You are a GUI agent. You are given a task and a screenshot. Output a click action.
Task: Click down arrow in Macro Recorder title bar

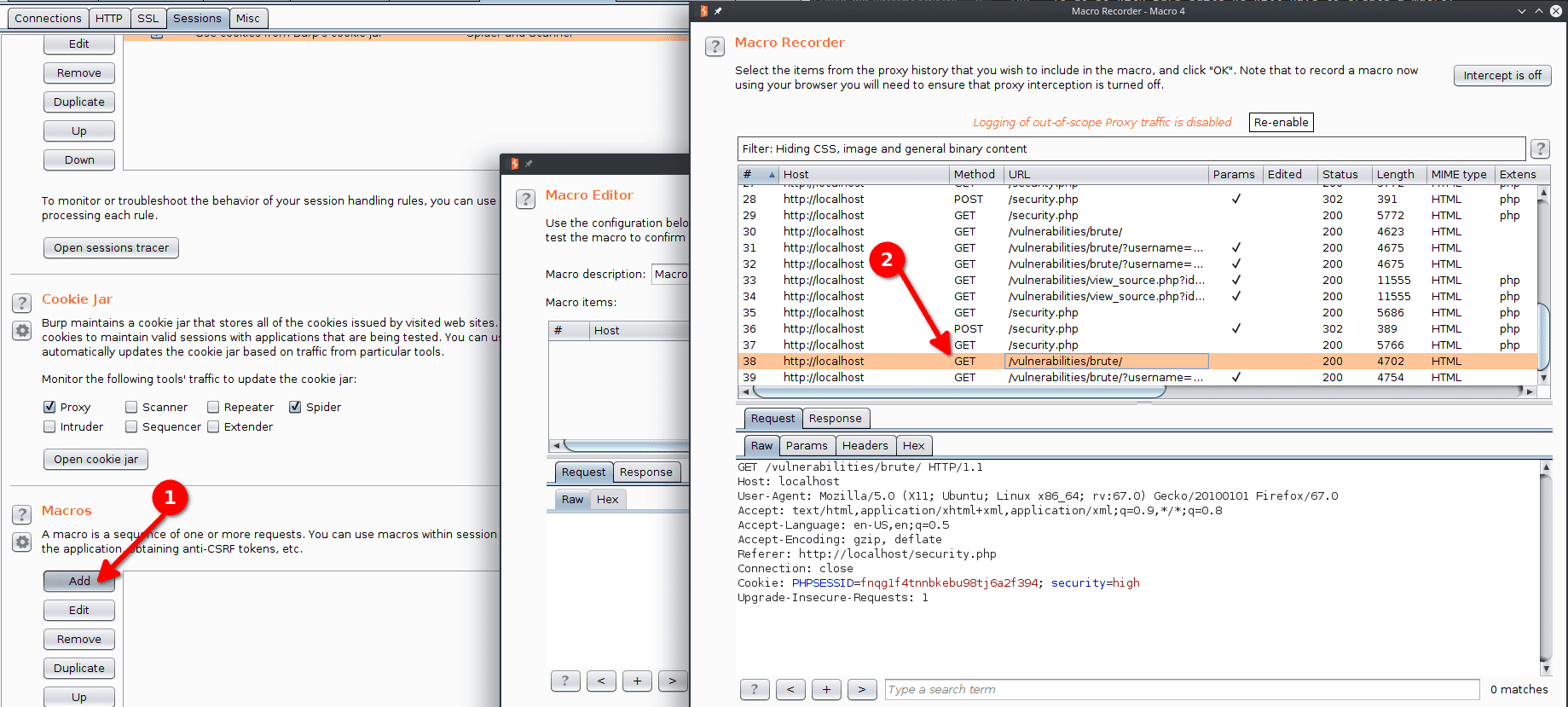[x=1522, y=11]
